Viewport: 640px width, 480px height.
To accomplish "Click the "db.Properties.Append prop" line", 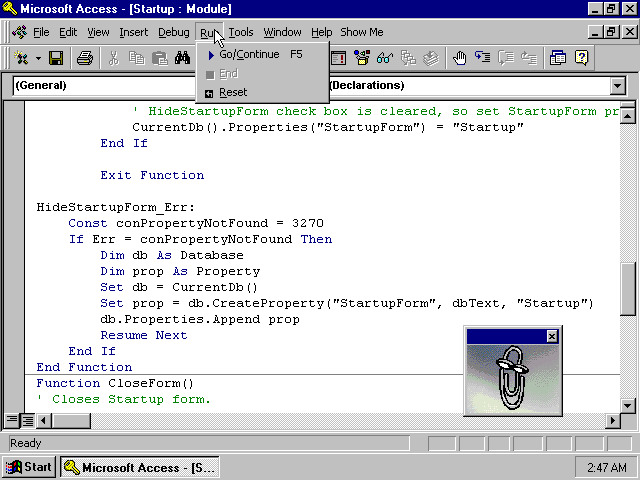I will point(200,320).
